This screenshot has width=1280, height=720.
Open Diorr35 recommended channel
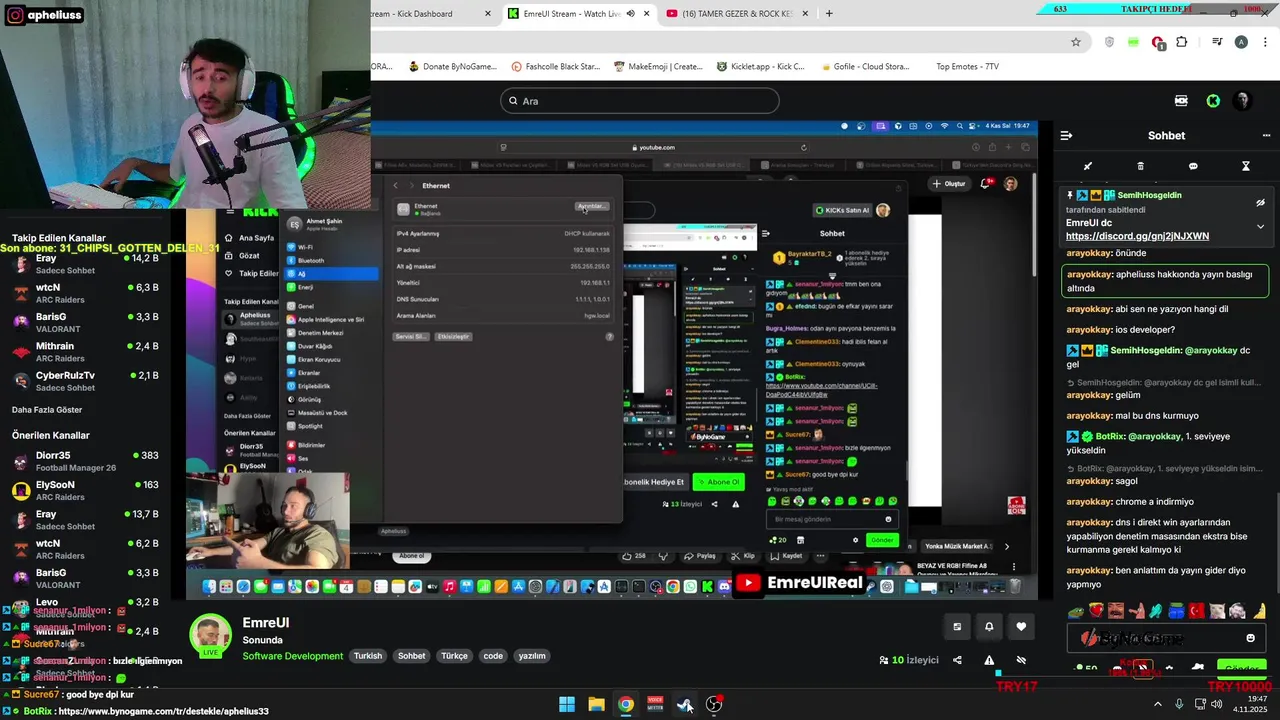[x=84, y=461]
